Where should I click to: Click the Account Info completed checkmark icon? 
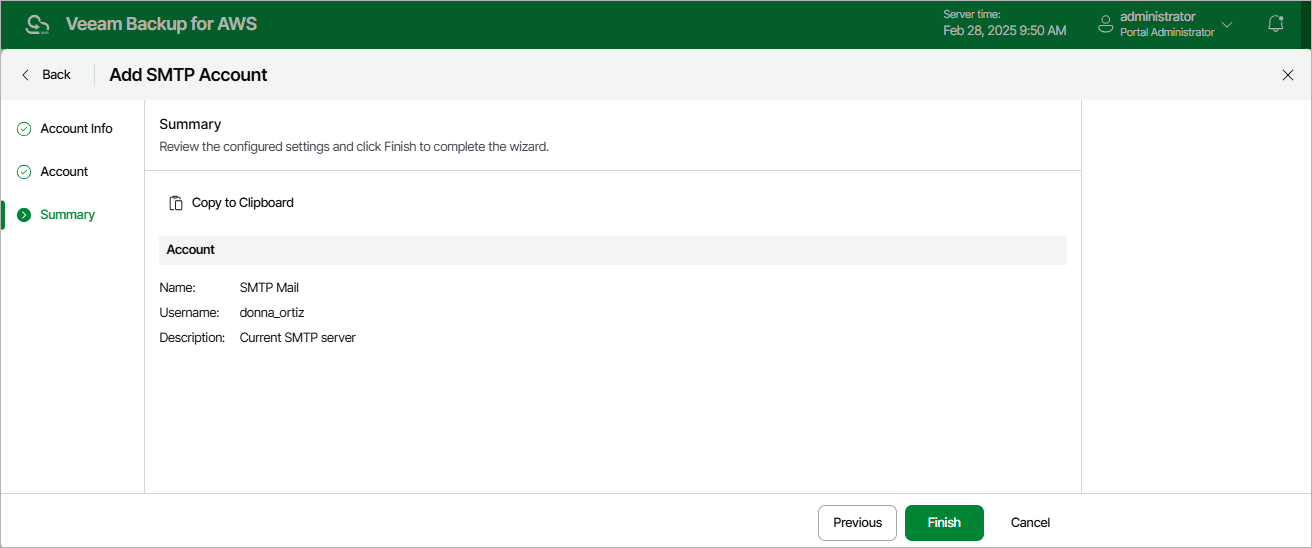pyautogui.click(x=24, y=129)
